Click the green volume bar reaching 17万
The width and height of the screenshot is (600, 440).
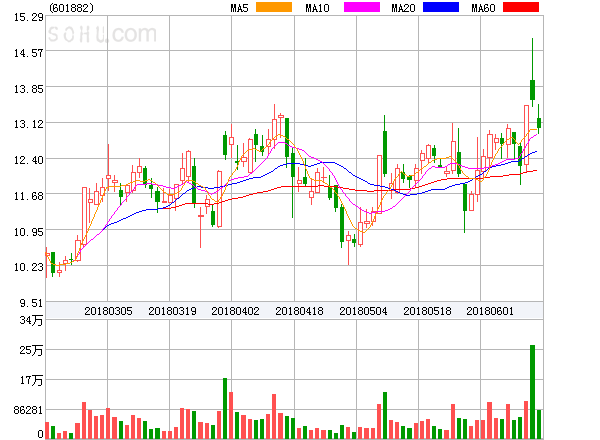click(225, 408)
